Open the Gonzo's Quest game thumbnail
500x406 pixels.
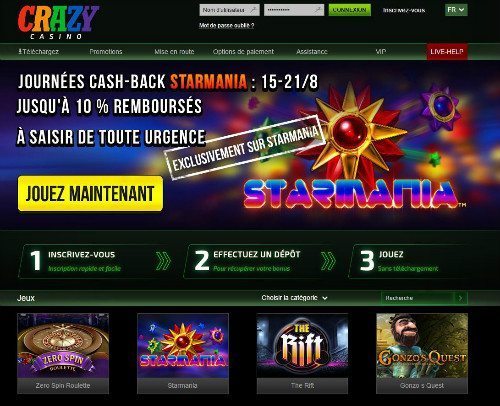tap(422, 353)
